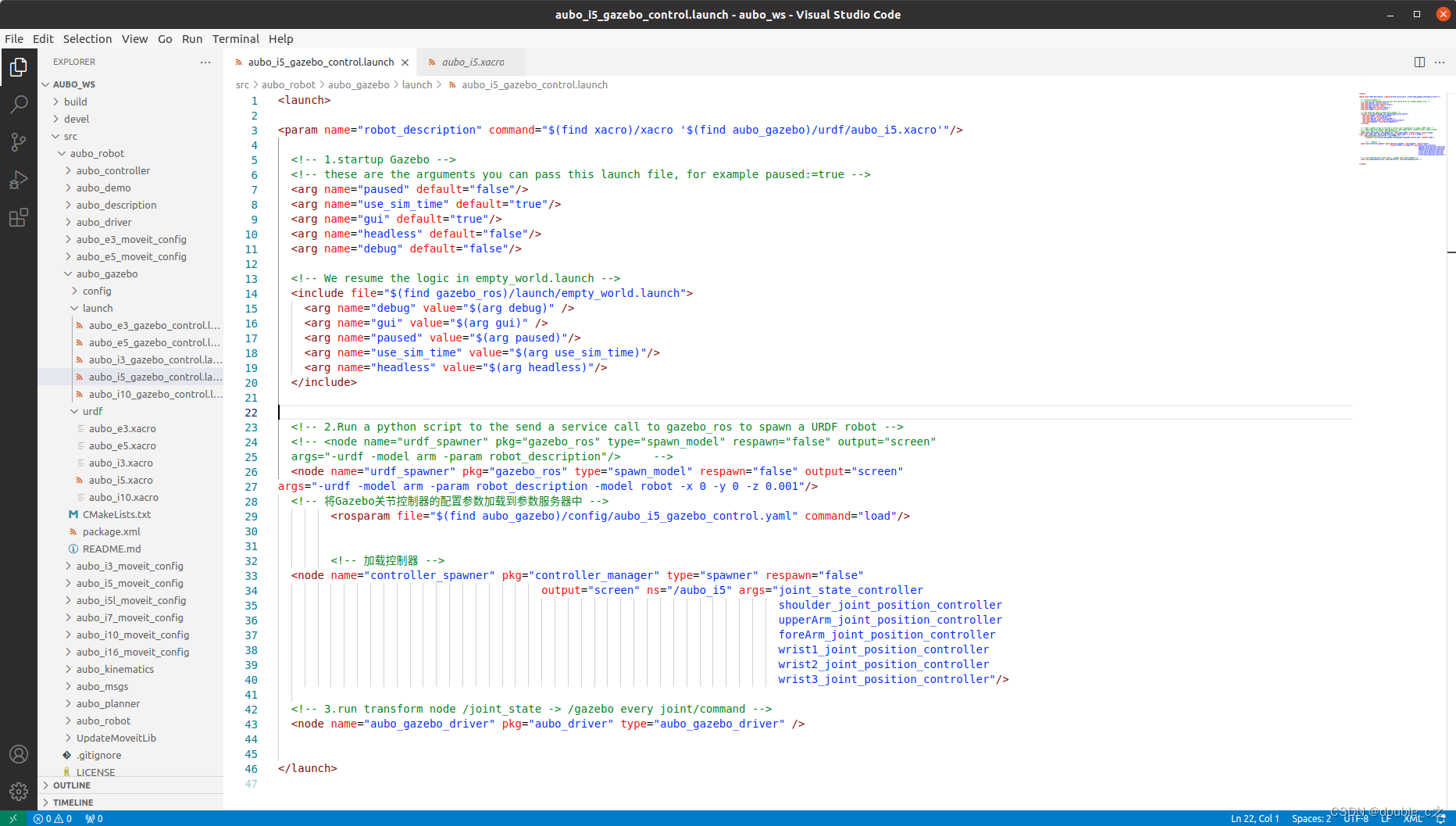Expand the aubo_kinematics folder
1456x826 pixels.
tap(130, 669)
